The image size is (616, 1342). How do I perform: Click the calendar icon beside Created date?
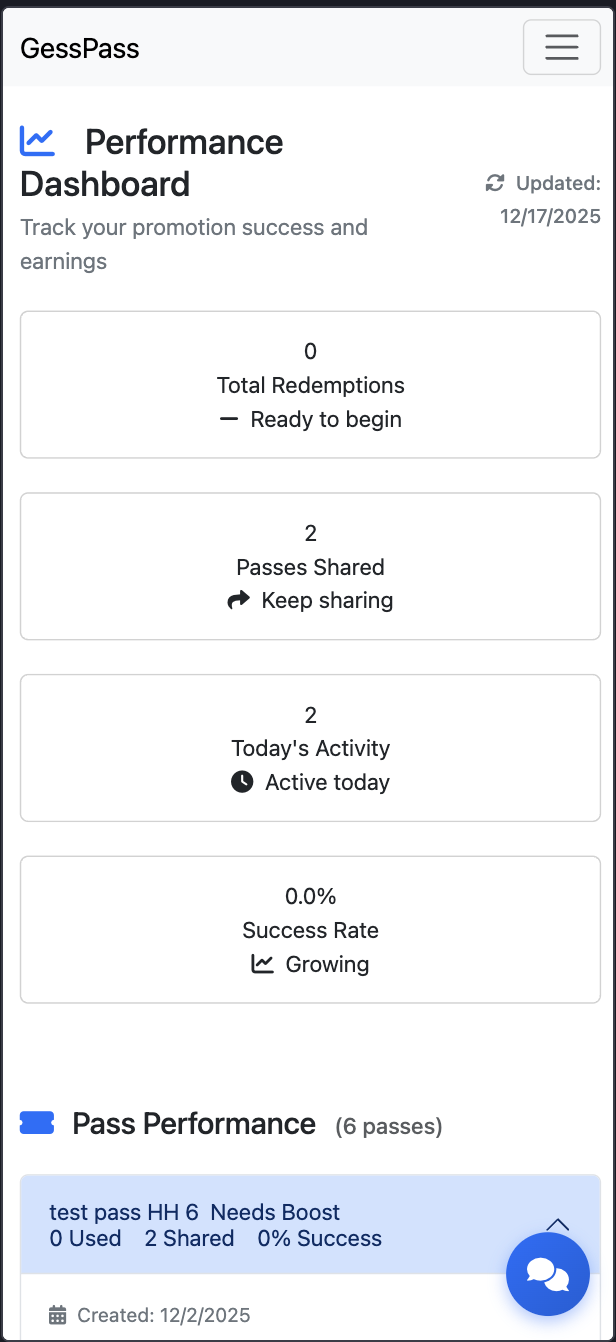point(59,1312)
